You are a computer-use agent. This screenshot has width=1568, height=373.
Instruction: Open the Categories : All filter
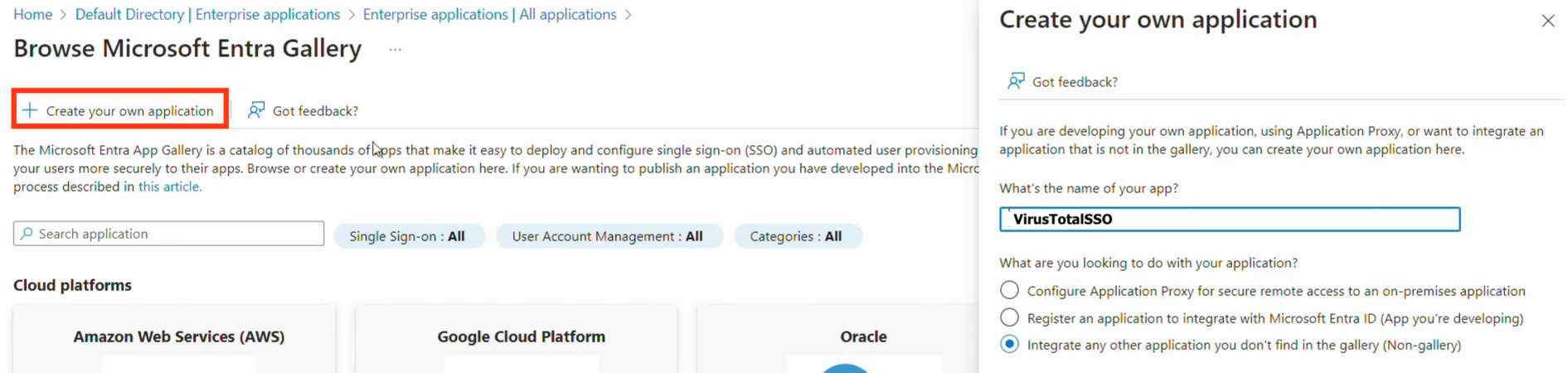pos(797,236)
